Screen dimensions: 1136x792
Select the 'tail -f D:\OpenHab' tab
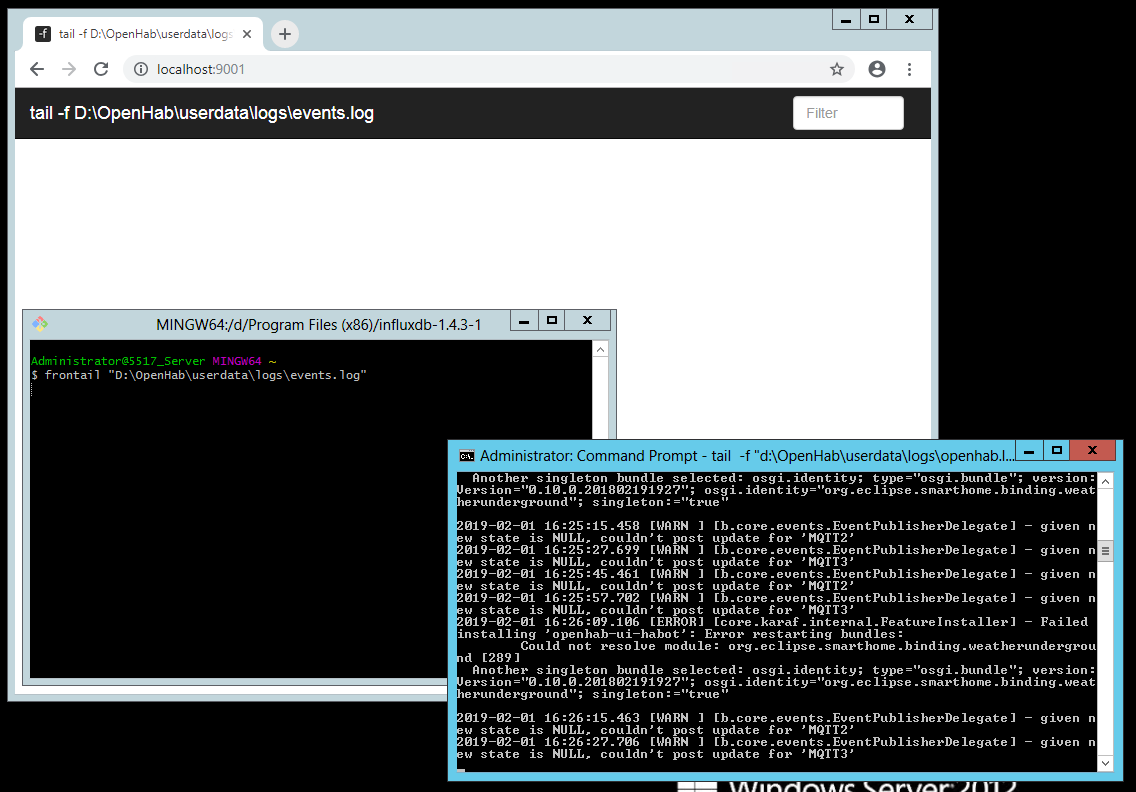coord(140,34)
